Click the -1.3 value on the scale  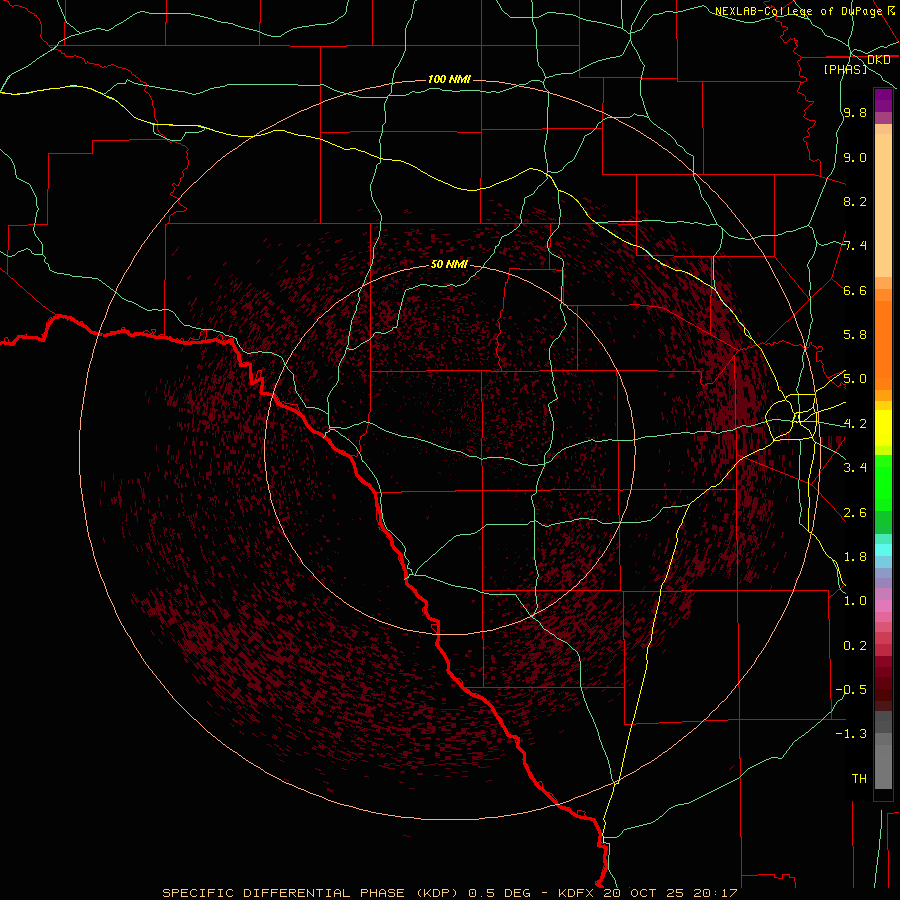coord(851,734)
